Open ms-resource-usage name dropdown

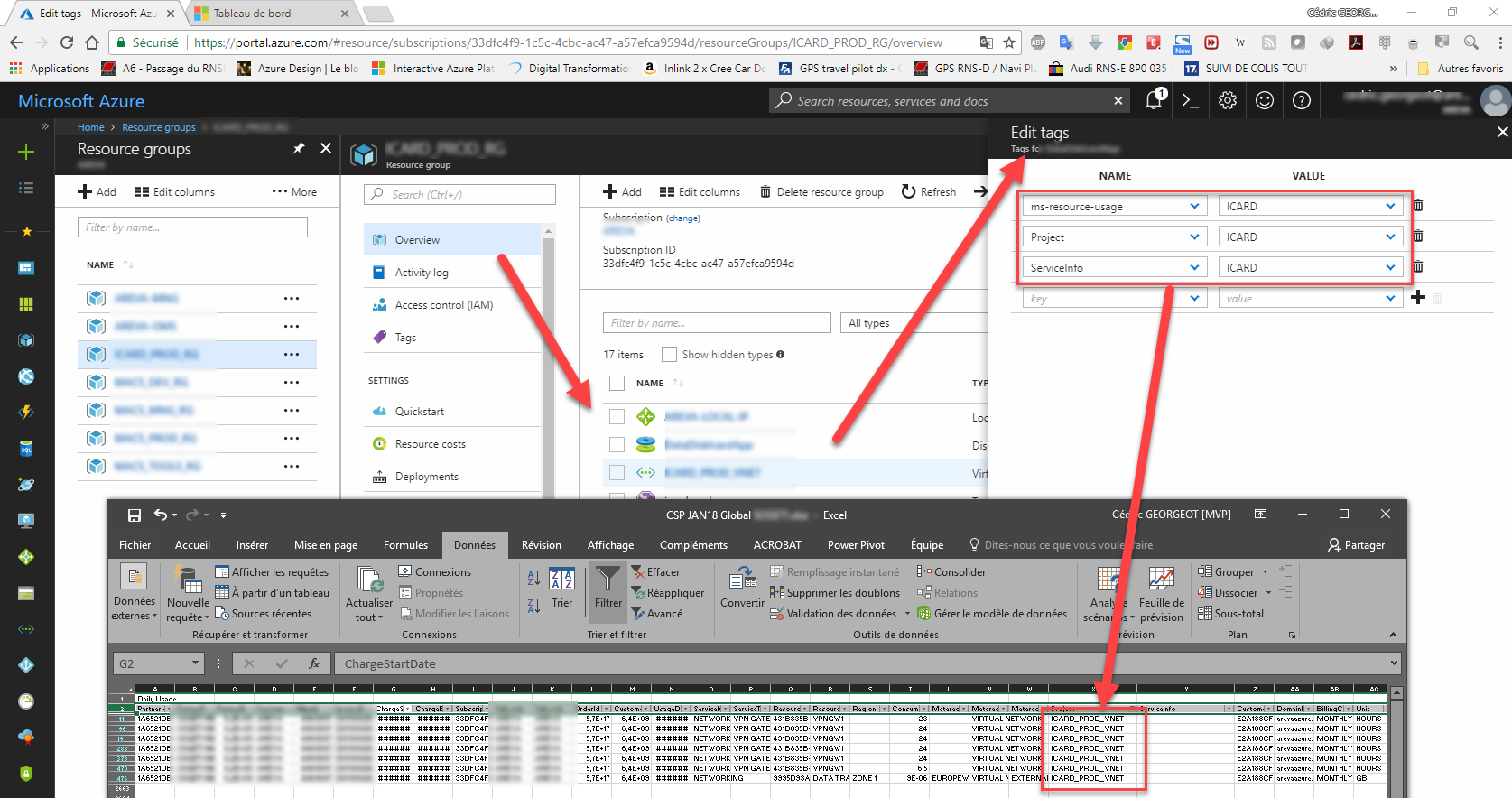click(x=1194, y=207)
